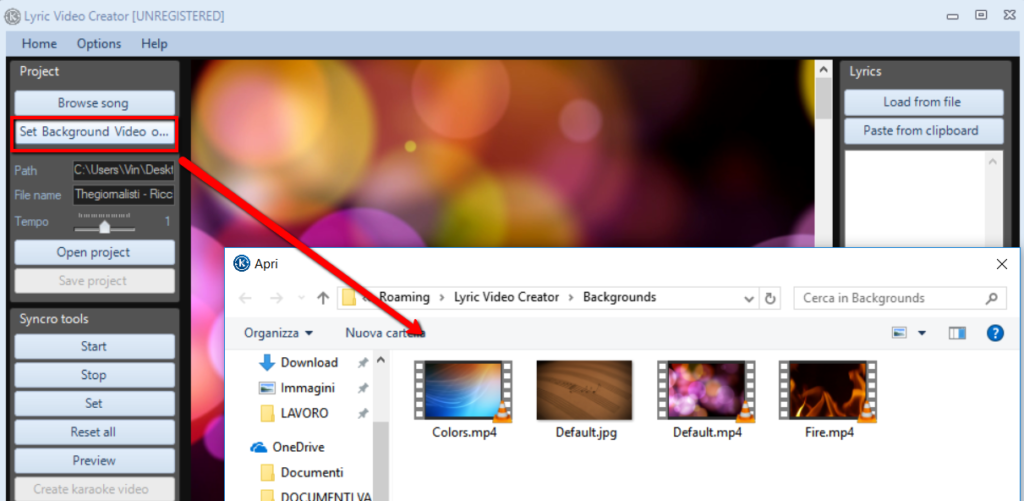1024x501 pixels.
Task: Click the OneDrive cloud icon
Action: tap(259, 447)
